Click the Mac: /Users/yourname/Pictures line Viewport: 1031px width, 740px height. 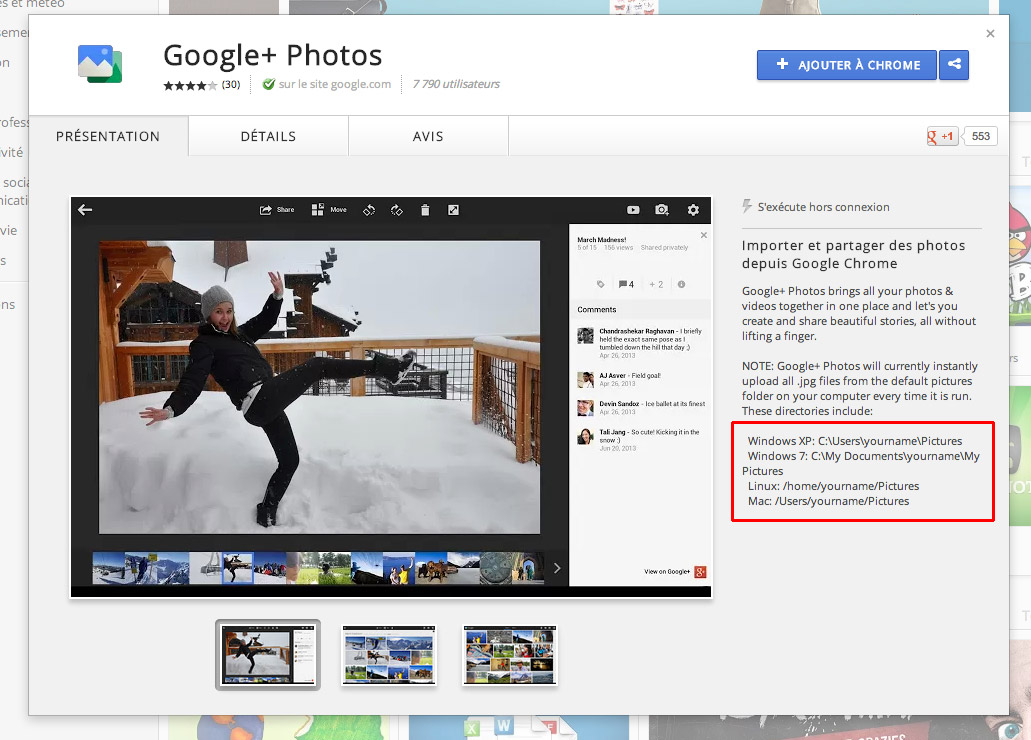[828, 501]
